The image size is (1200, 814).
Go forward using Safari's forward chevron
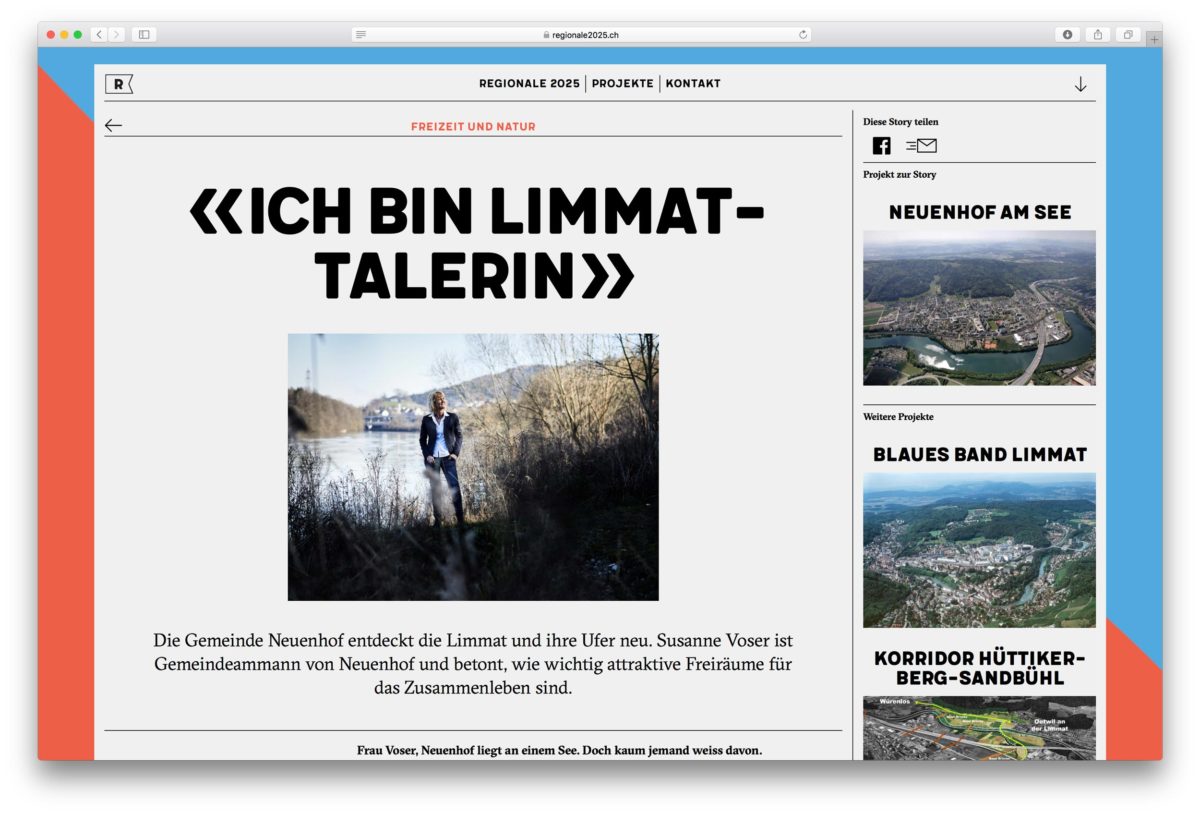click(117, 35)
